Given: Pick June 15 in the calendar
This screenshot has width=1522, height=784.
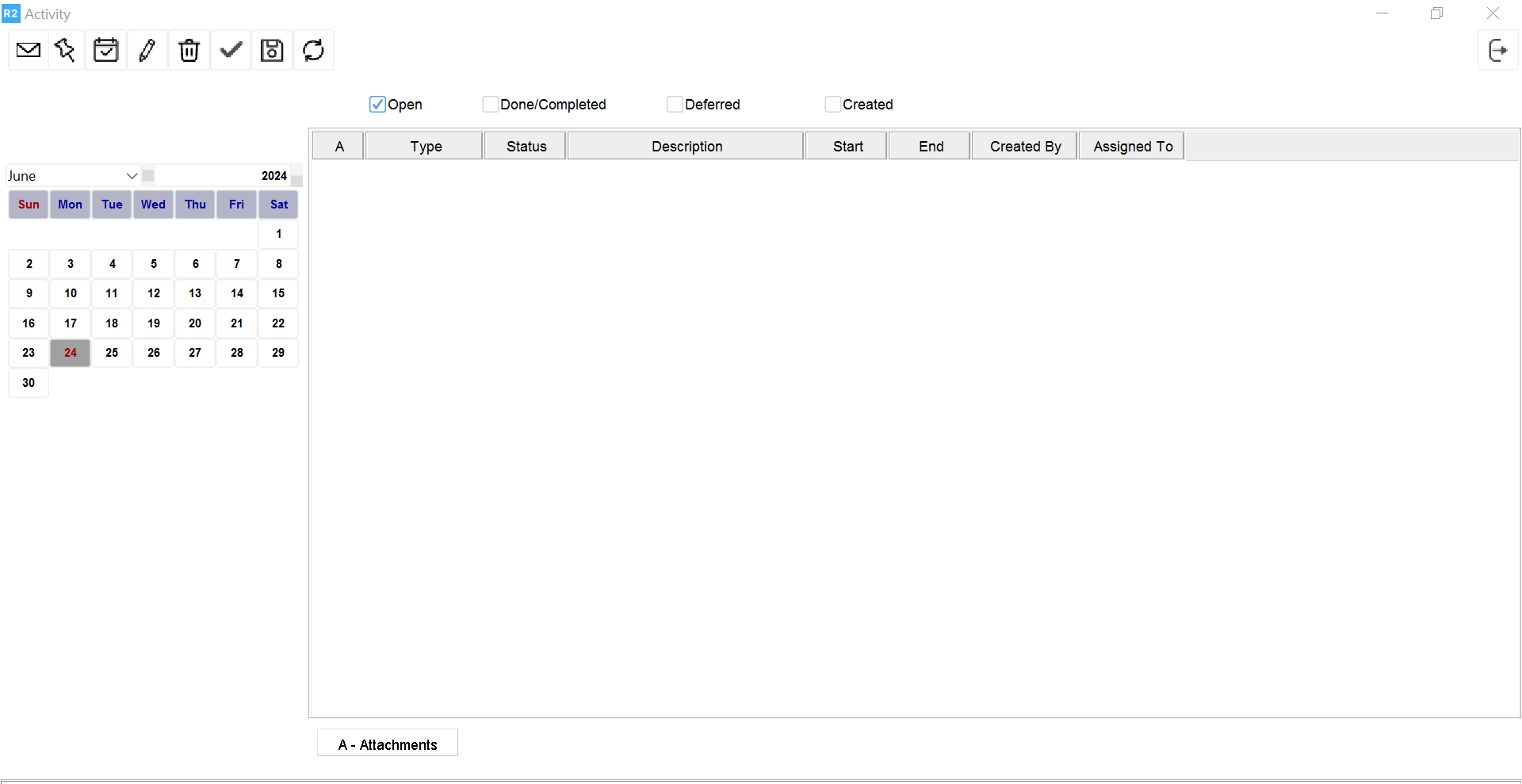Looking at the screenshot, I should click(x=278, y=293).
